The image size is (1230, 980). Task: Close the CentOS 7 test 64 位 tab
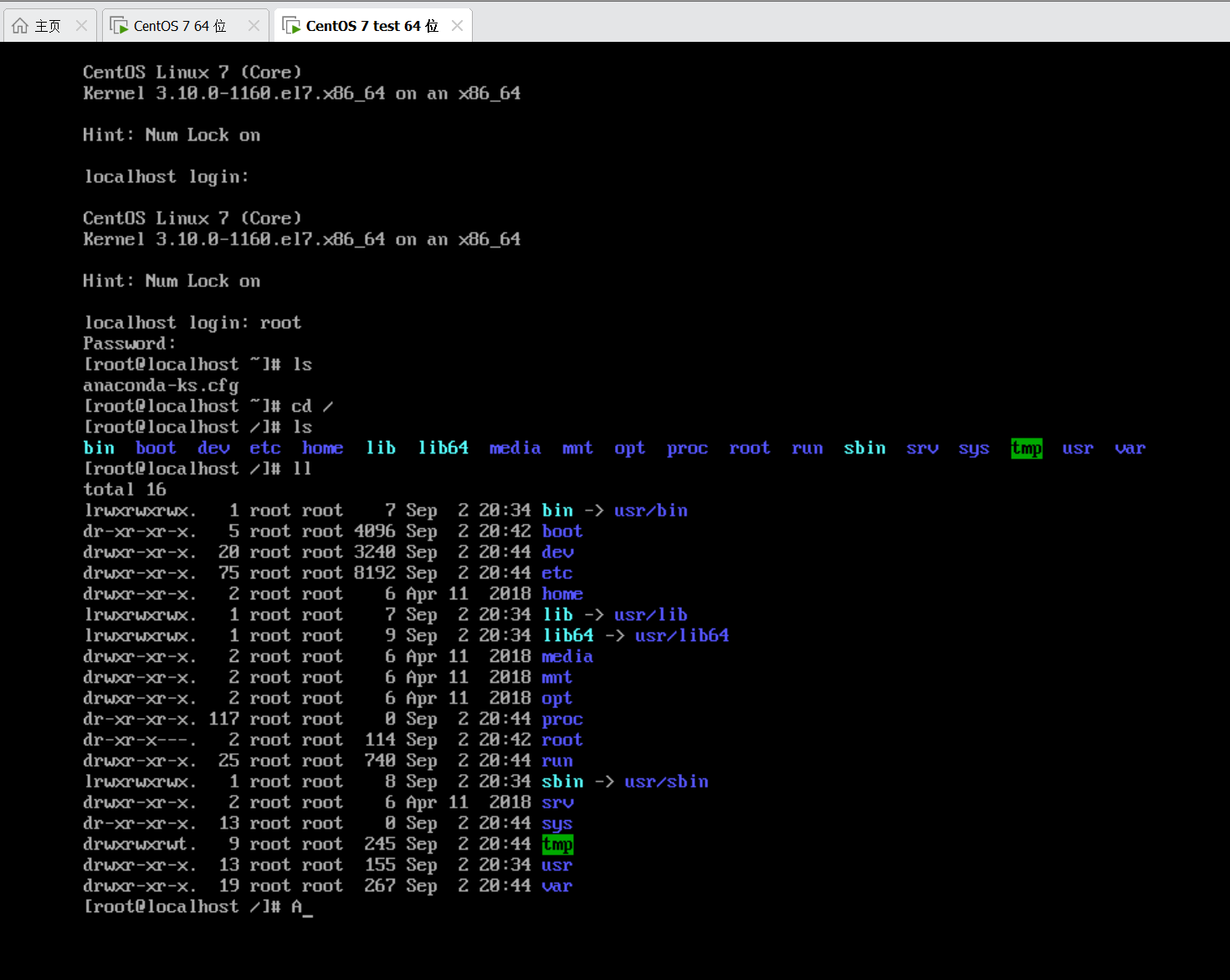(457, 26)
